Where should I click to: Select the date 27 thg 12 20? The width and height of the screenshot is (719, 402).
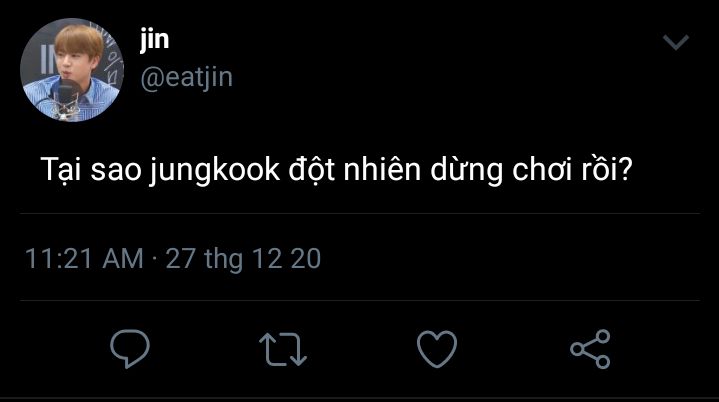pyautogui.click(x=243, y=259)
